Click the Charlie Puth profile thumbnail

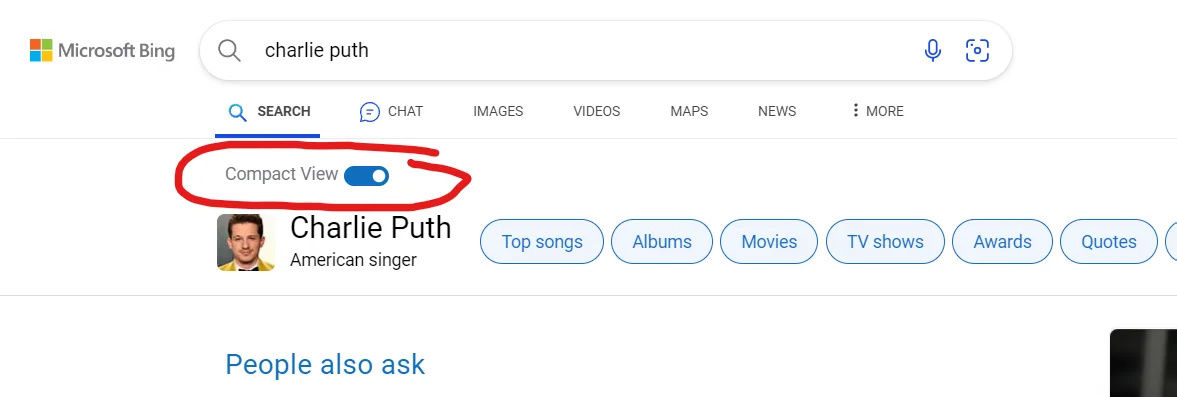pyautogui.click(x=245, y=242)
